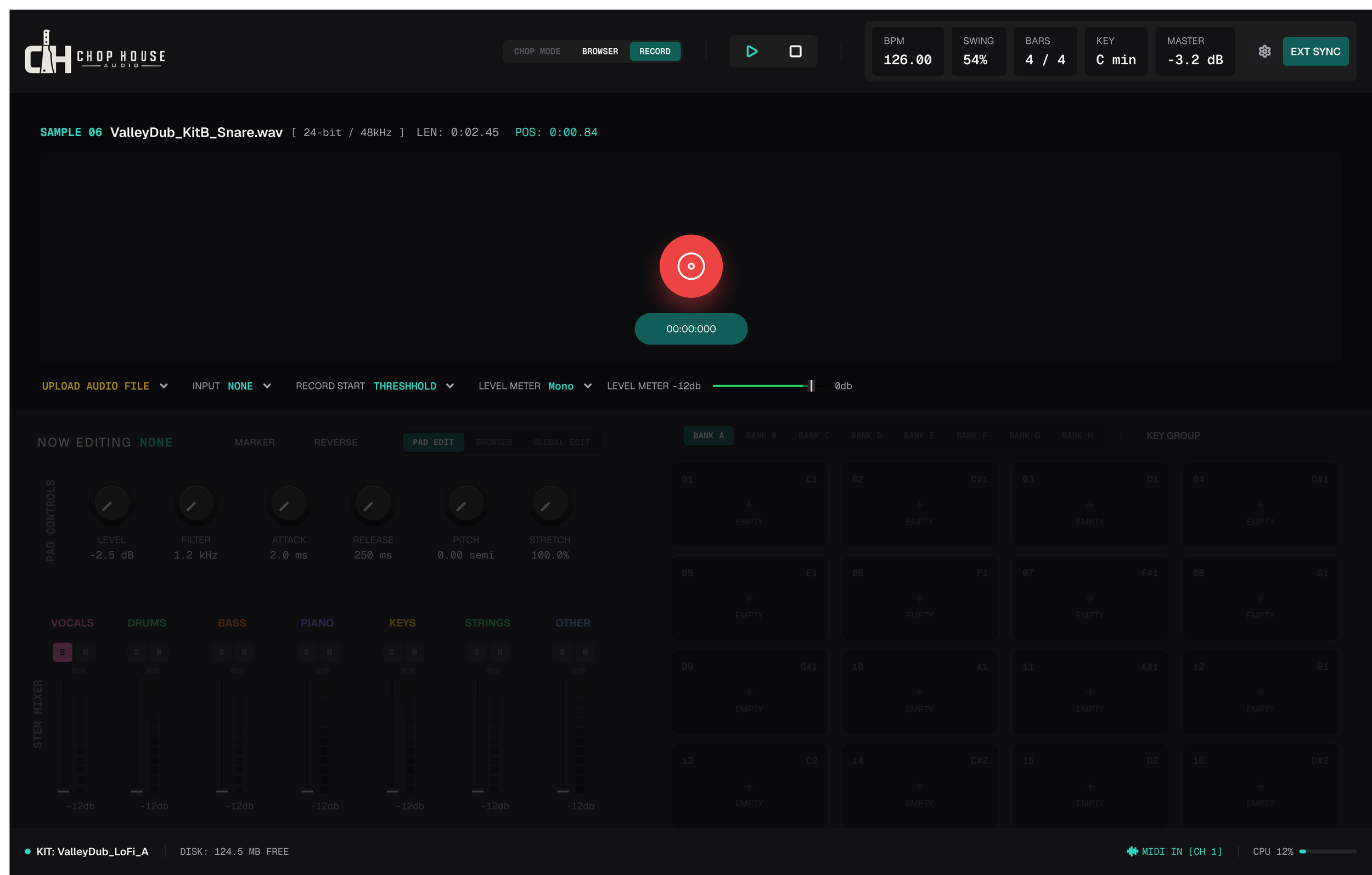
Task: Click the REVERSE button
Action: pyautogui.click(x=336, y=442)
